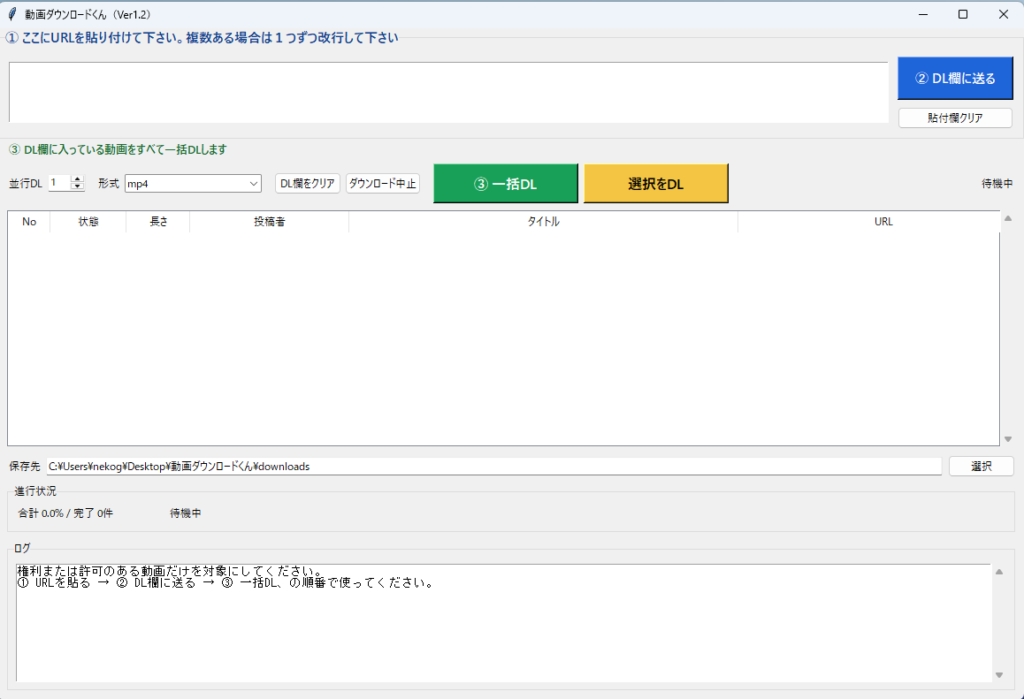The height and width of the screenshot is (699, 1024).
Task: Click the DL list scrollbar up arrow
Action: pyautogui.click(x=1008, y=218)
